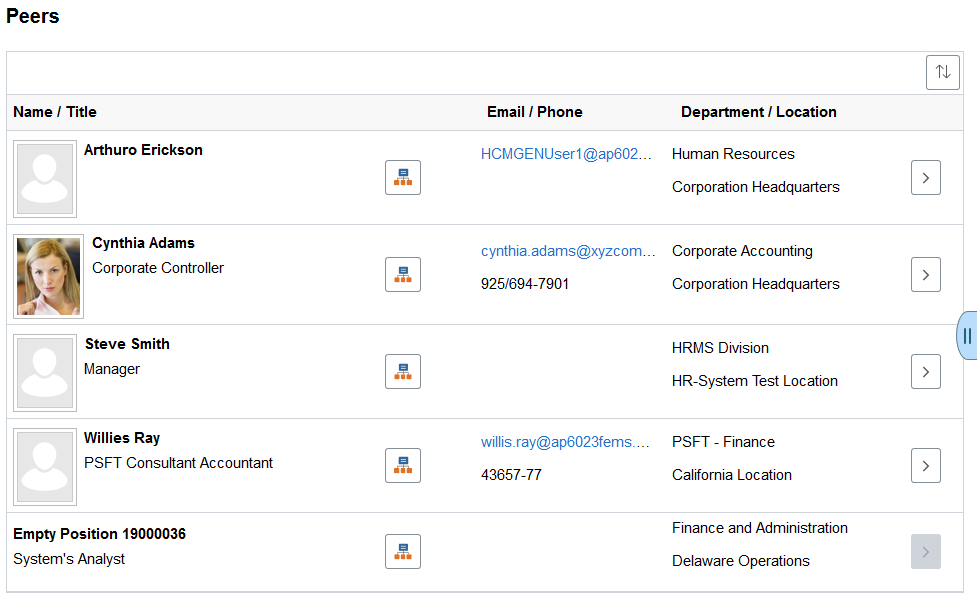The width and height of the screenshot is (977, 606).
Task: Select Steve Smith placeholder avatar
Action: (45, 373)
